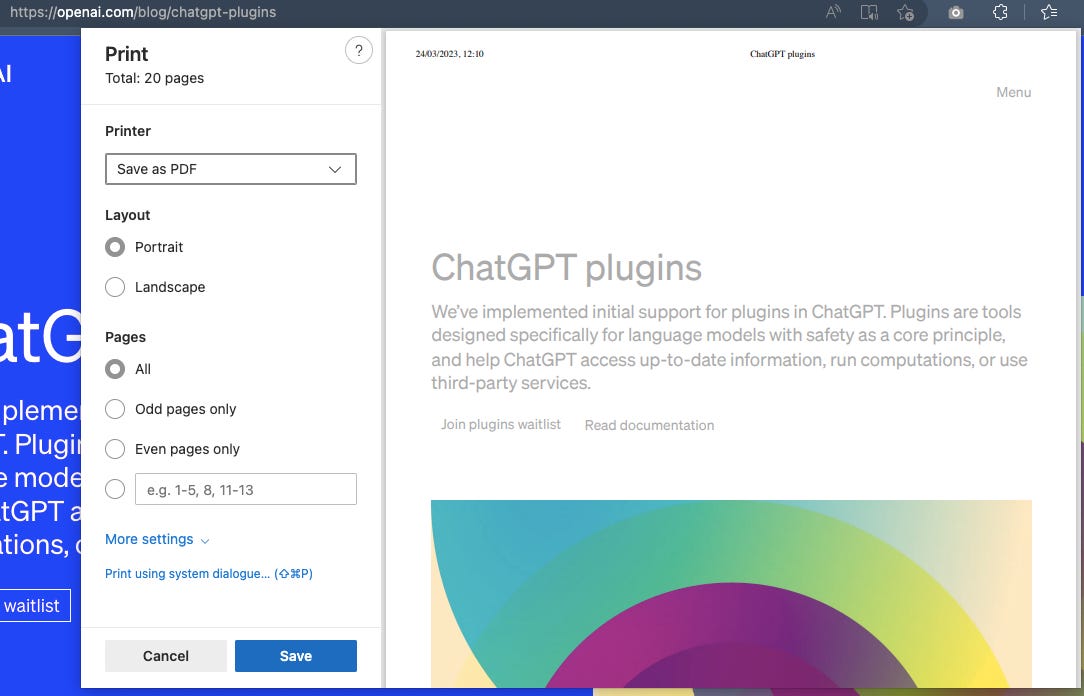
Task: Click the Save button
Action: 296,656
